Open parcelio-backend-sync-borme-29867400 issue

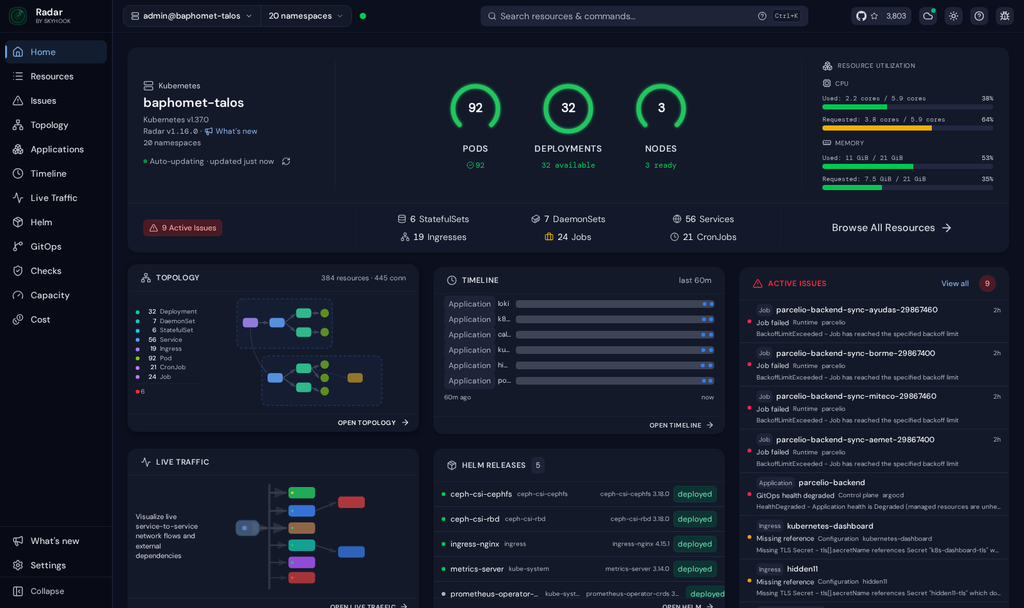874,365
